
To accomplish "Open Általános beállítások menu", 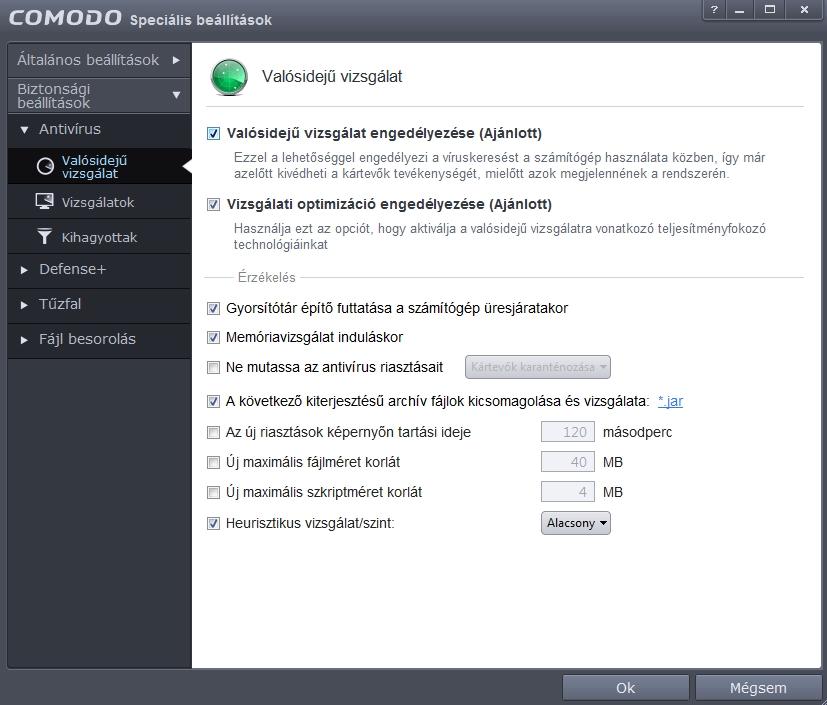I will point(99,60).
